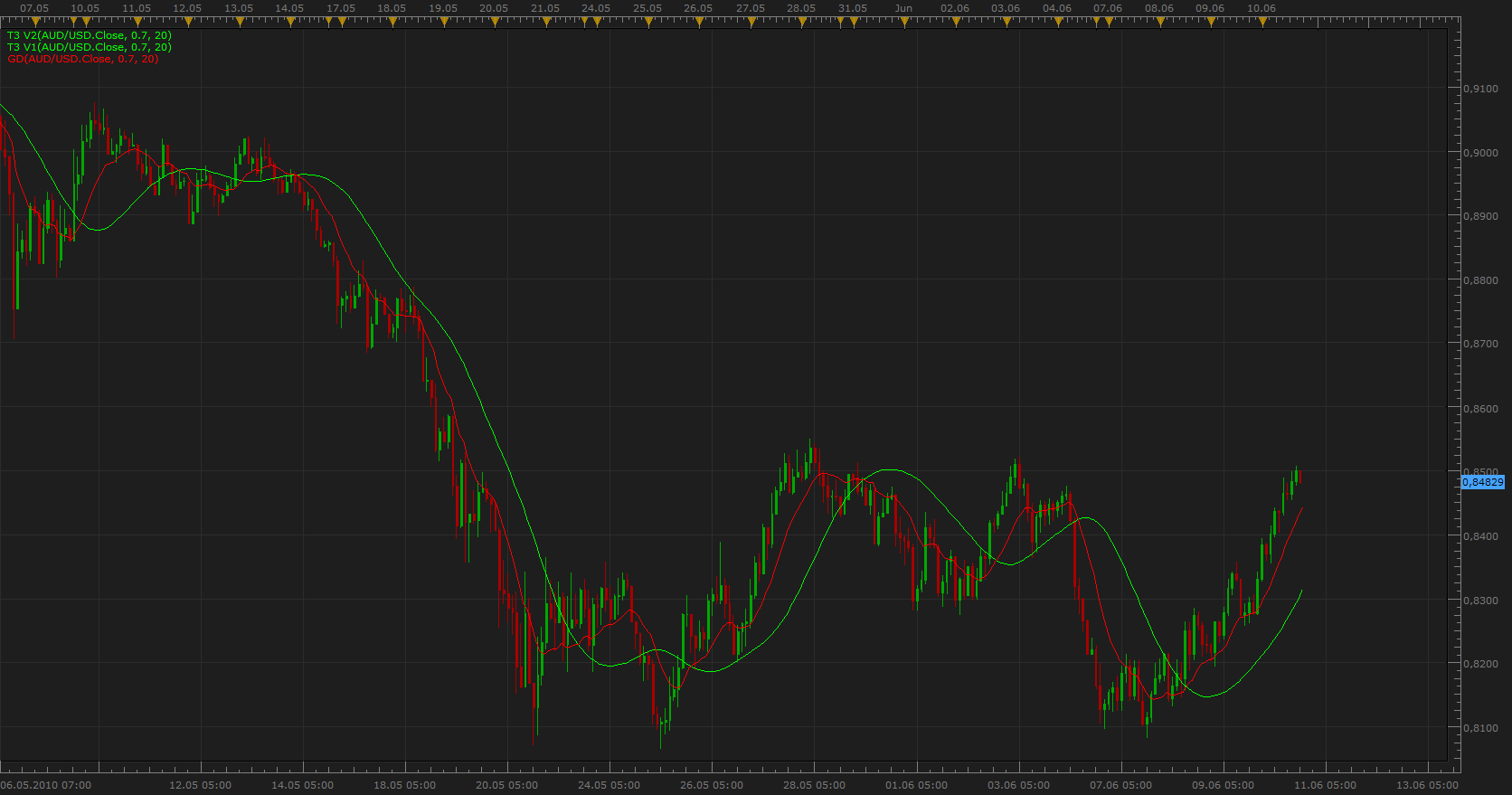This screenshot has height=795, width=1512.
Task: Click the 01.06 05:00 bottom axis label
Action: 917,785
